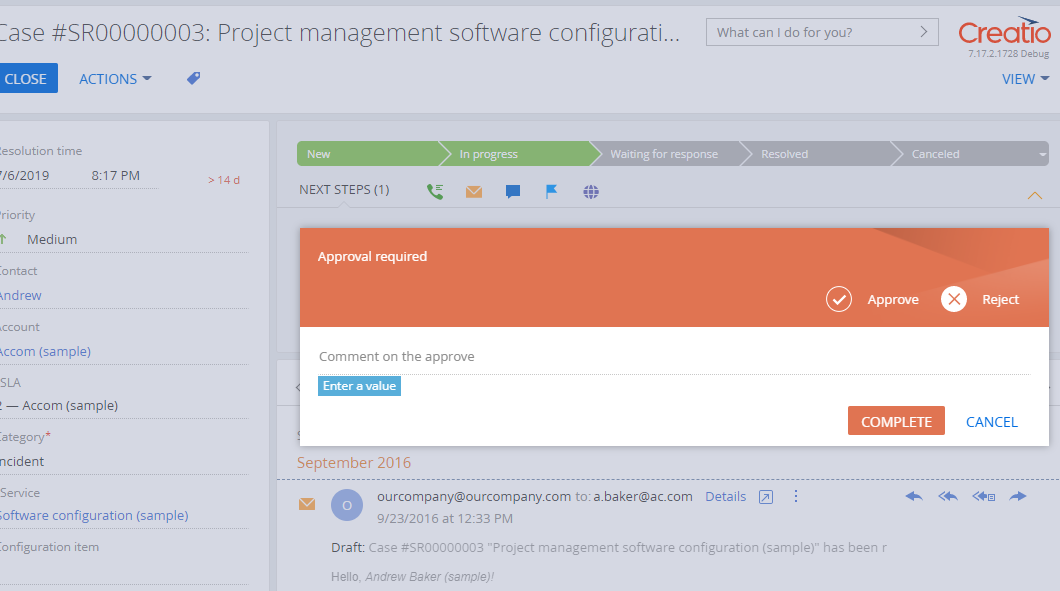Click the reply-all with attachment icon
Viewport: 1060px width, 591px height.
984,496
